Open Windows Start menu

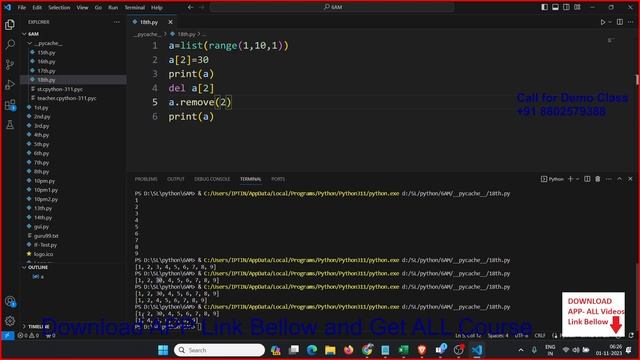163,350
